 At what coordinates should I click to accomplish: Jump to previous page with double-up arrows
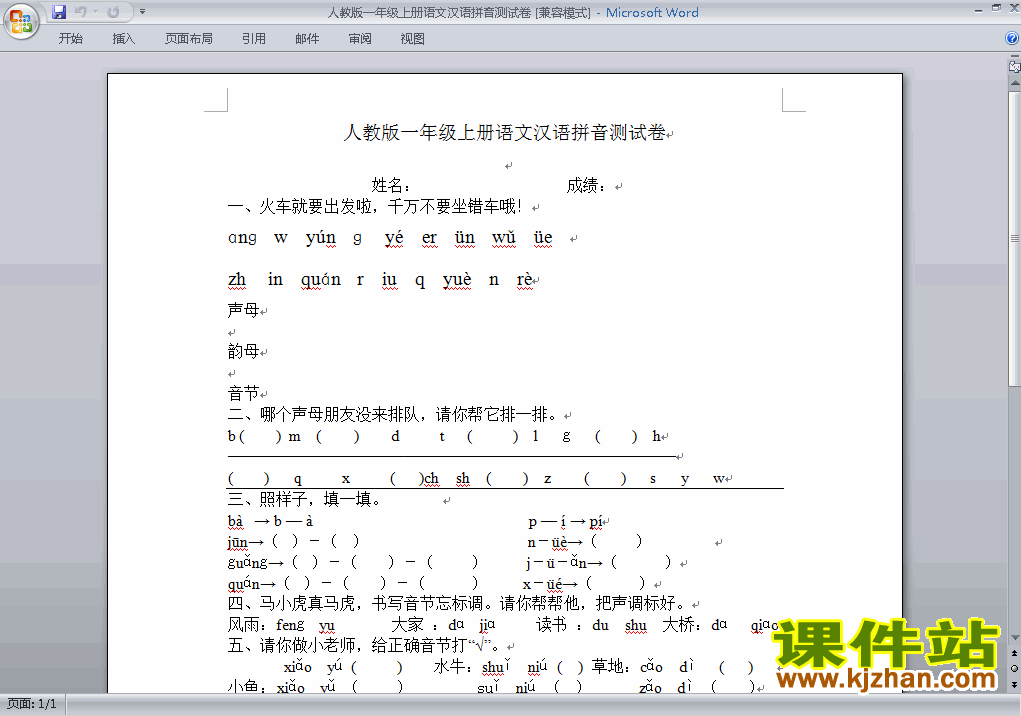[1014, 653]
